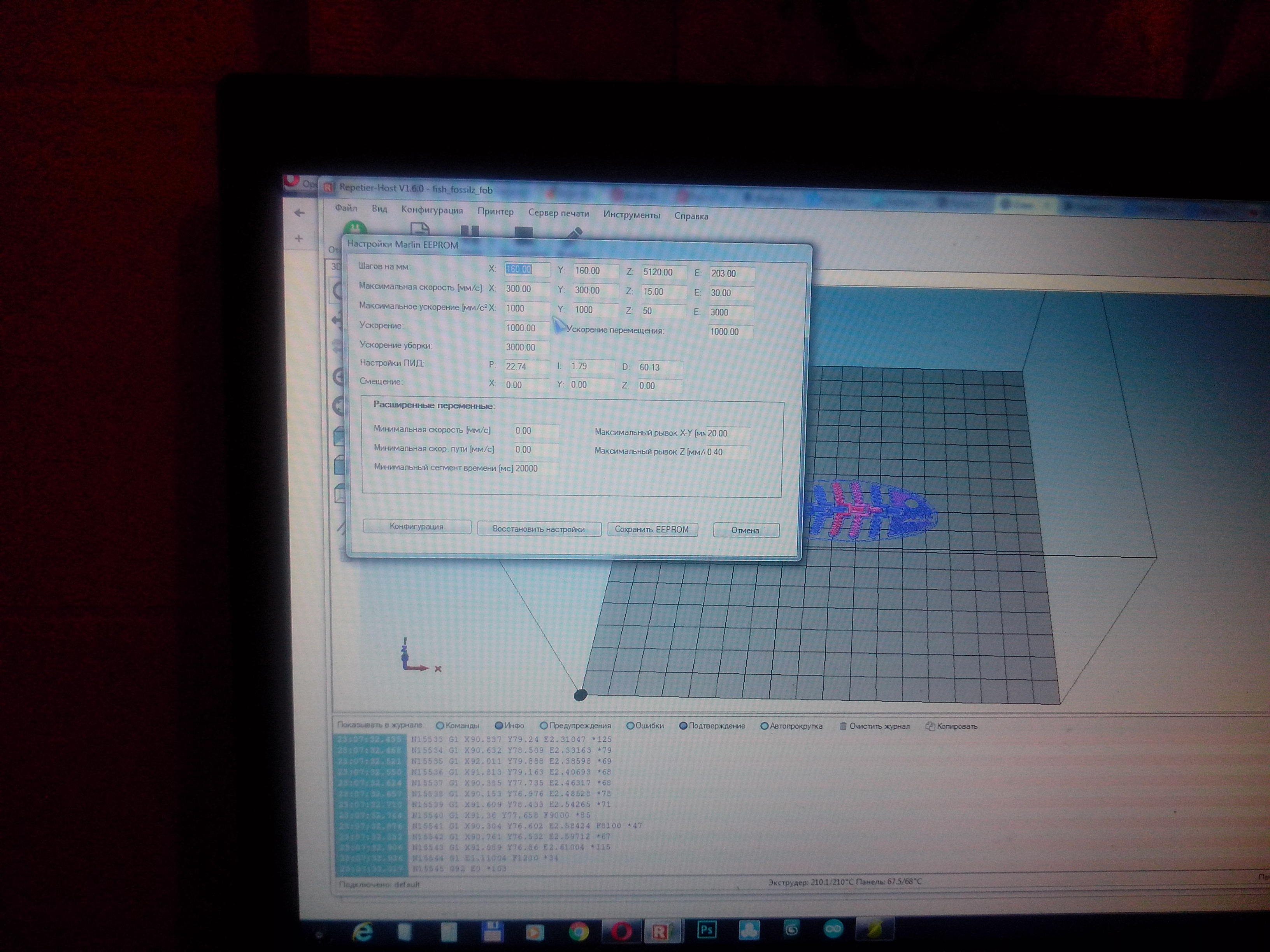Toggle the Инфо log filter
The image size is (1270, 952).
pos(499,726)
